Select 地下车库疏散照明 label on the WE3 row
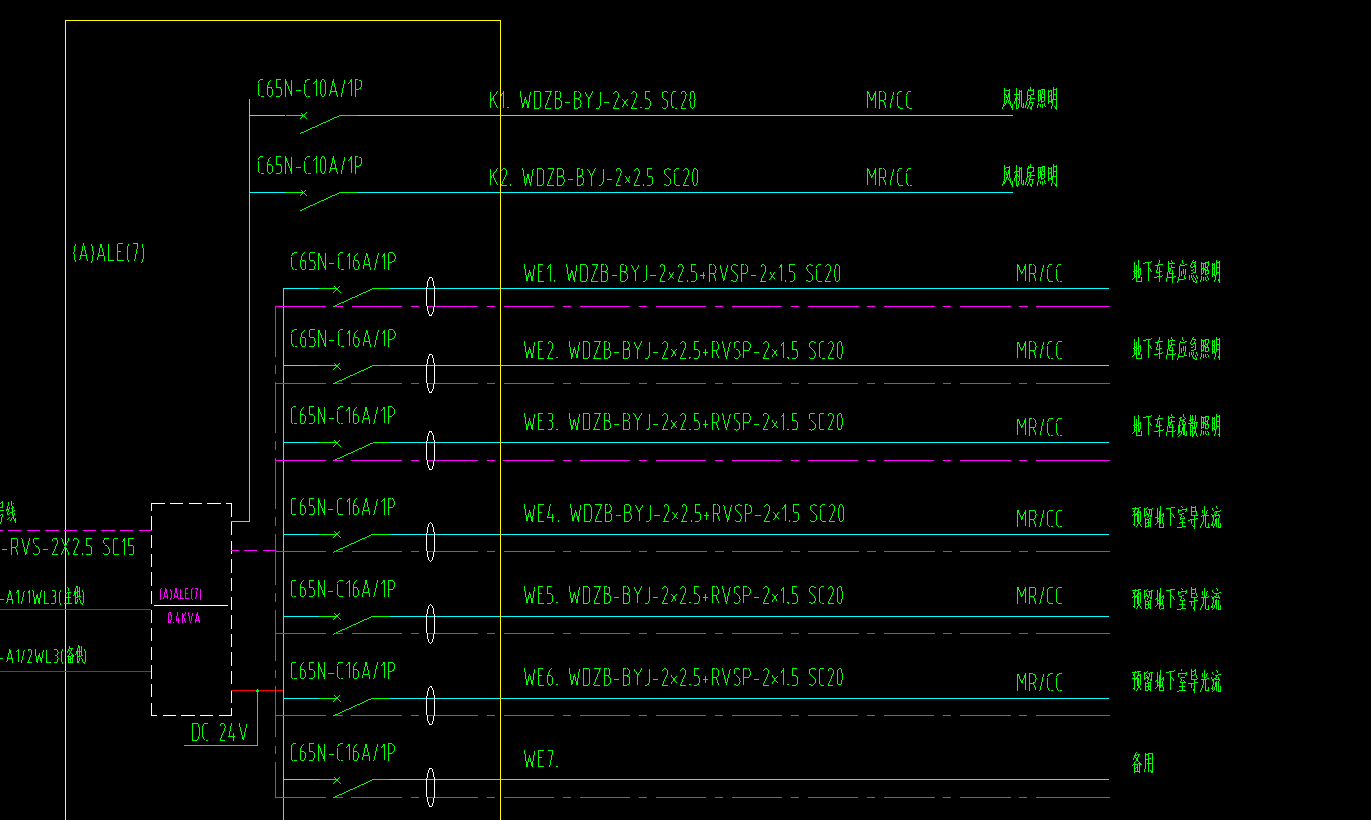The image size is (1371, 820). [x=1176, y=427]
